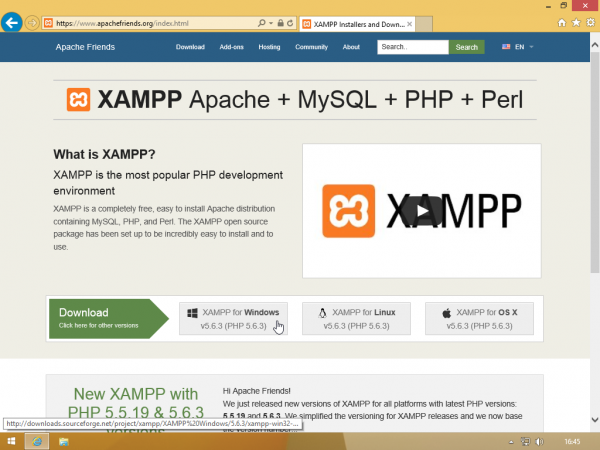600x450 pixels.
Task: Open browser Tools gear icon
Action: [590, 23]
